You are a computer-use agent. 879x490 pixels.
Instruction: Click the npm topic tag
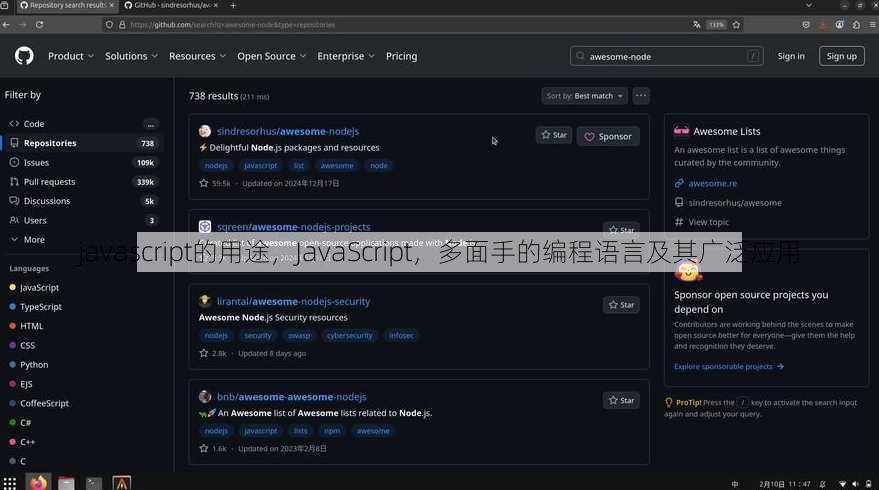pos(332,431)
